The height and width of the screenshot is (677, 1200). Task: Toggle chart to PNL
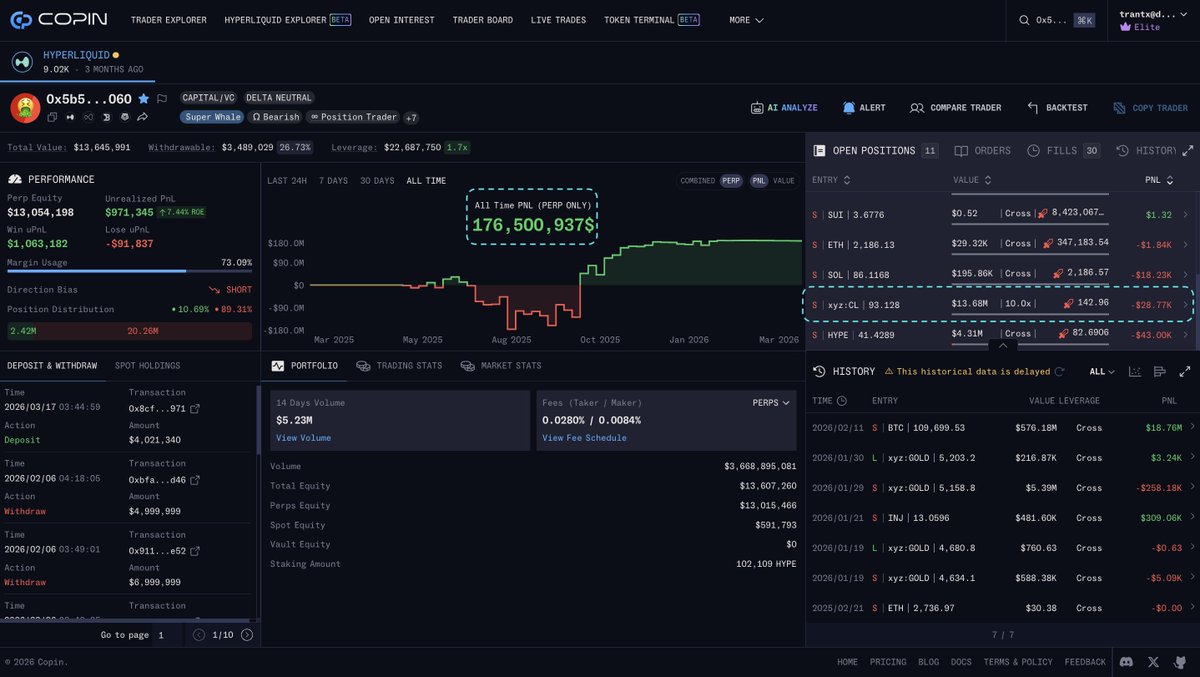click(x=759, y=181)
